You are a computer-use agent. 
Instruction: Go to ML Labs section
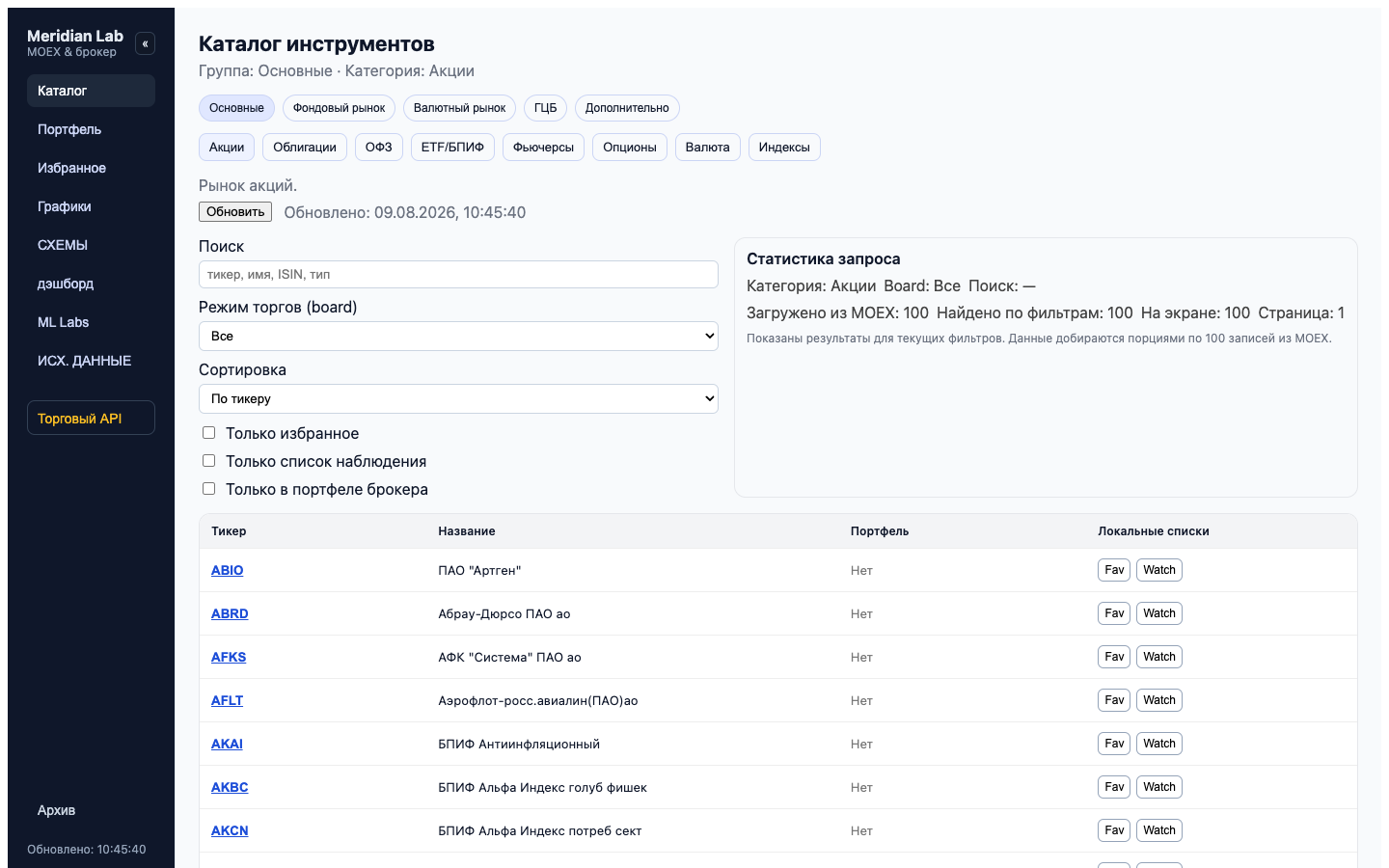(x=91, y=322)
